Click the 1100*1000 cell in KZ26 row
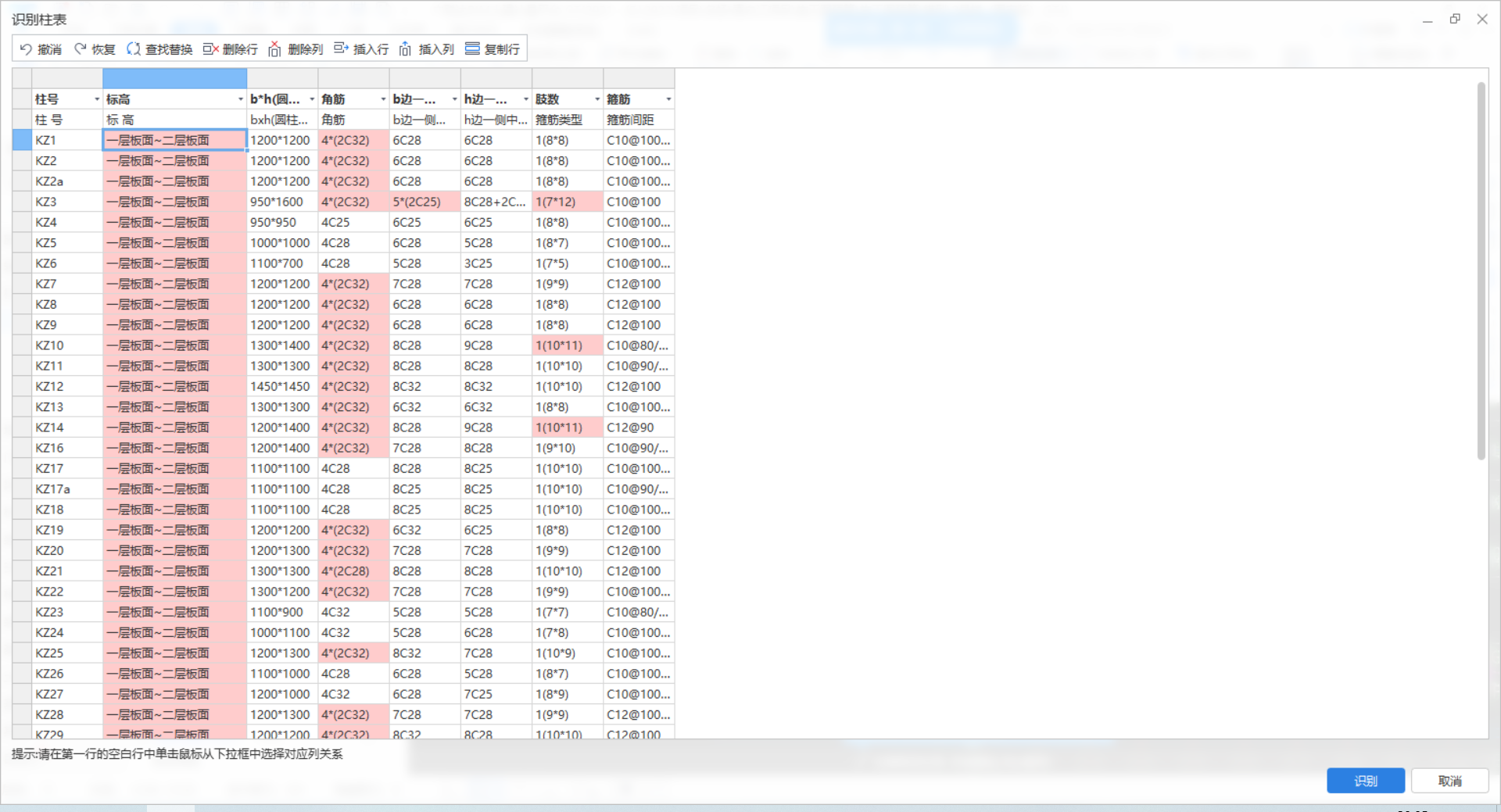 [x=282, y=674]
